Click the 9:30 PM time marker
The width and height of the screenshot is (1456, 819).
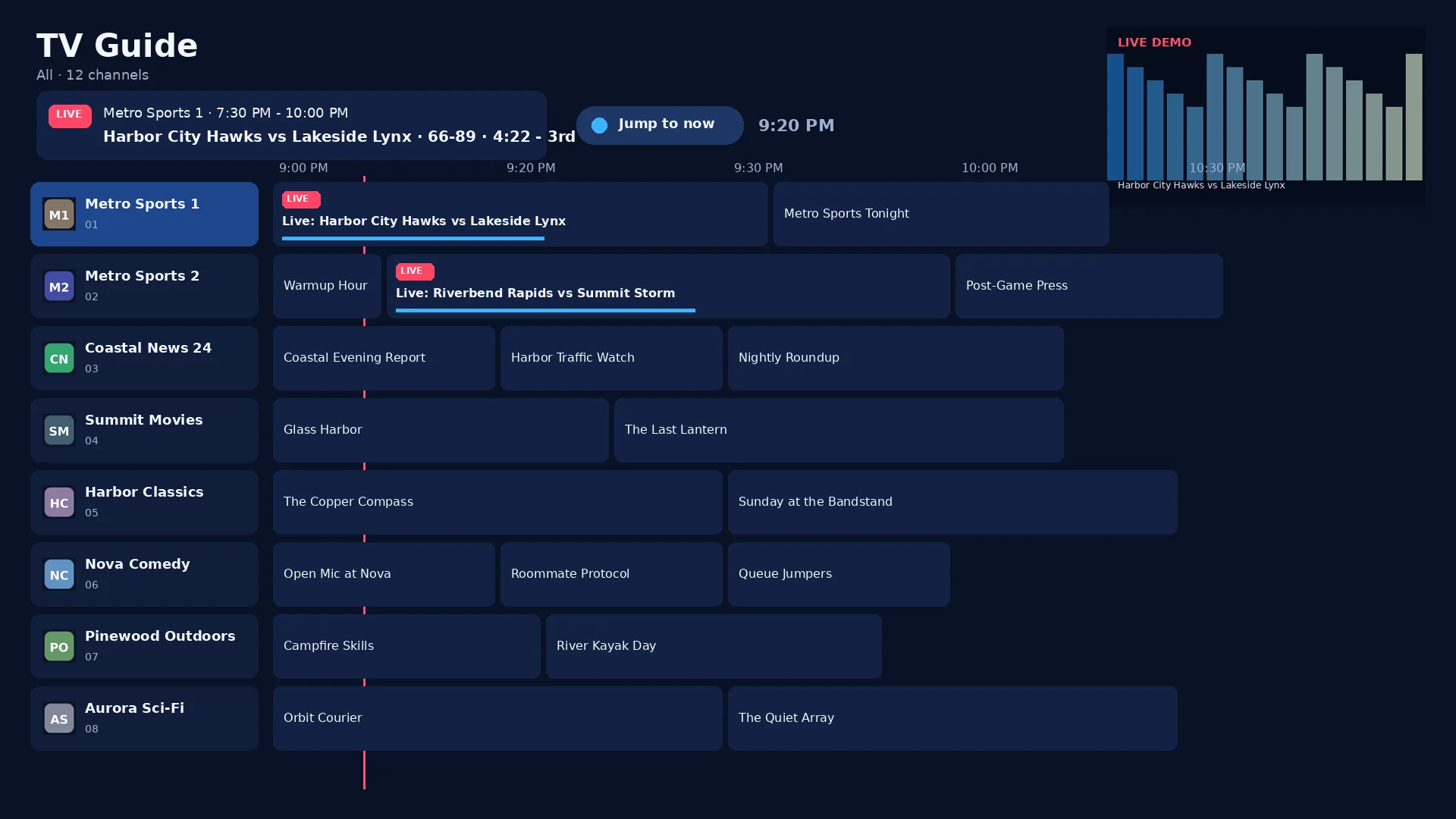(x=758, y=168)
